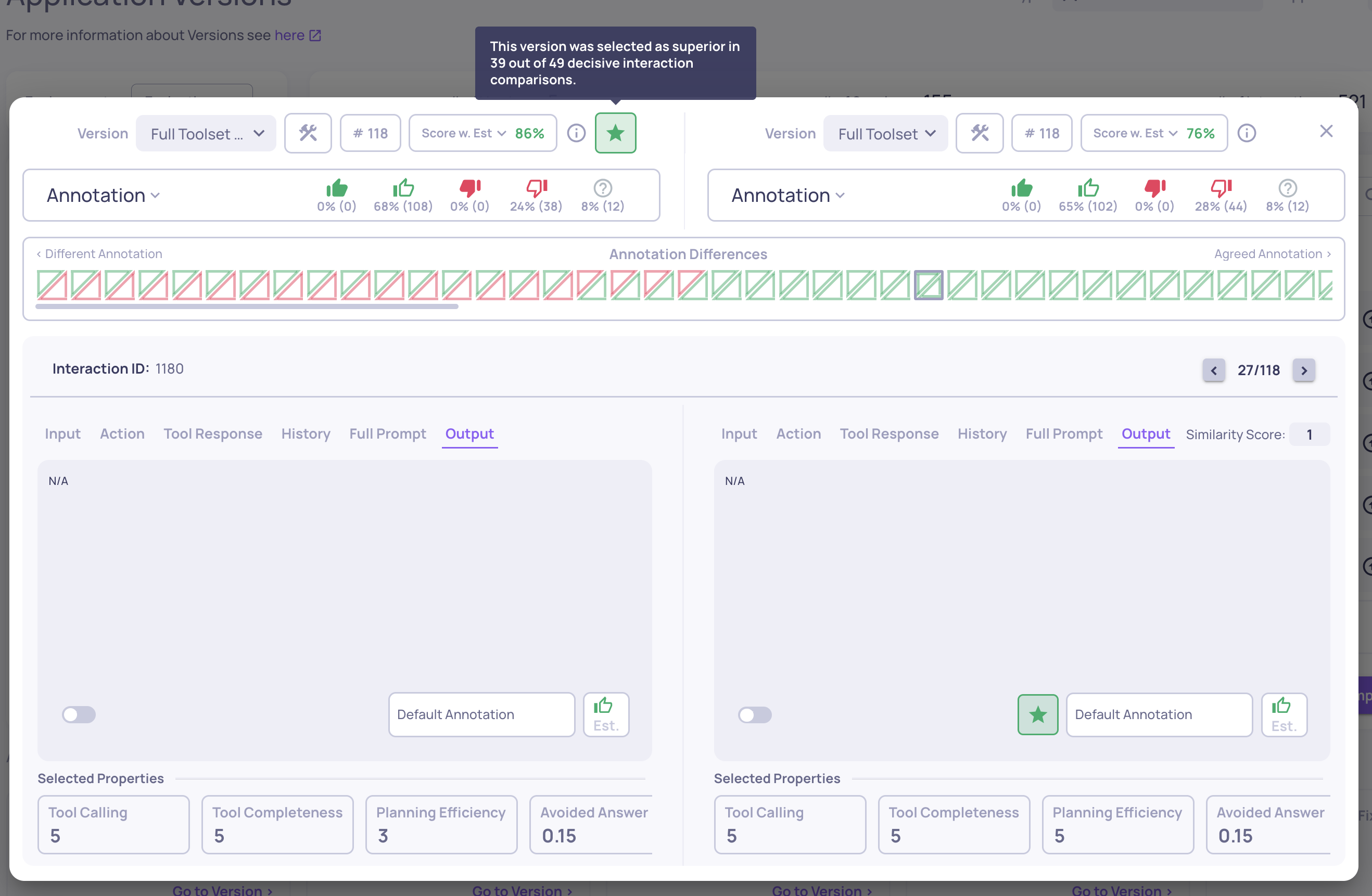The height and width of the screenshot is (896, 1372).
Task: Click Different Annotation navigation chevron
Action: [39, 254]
